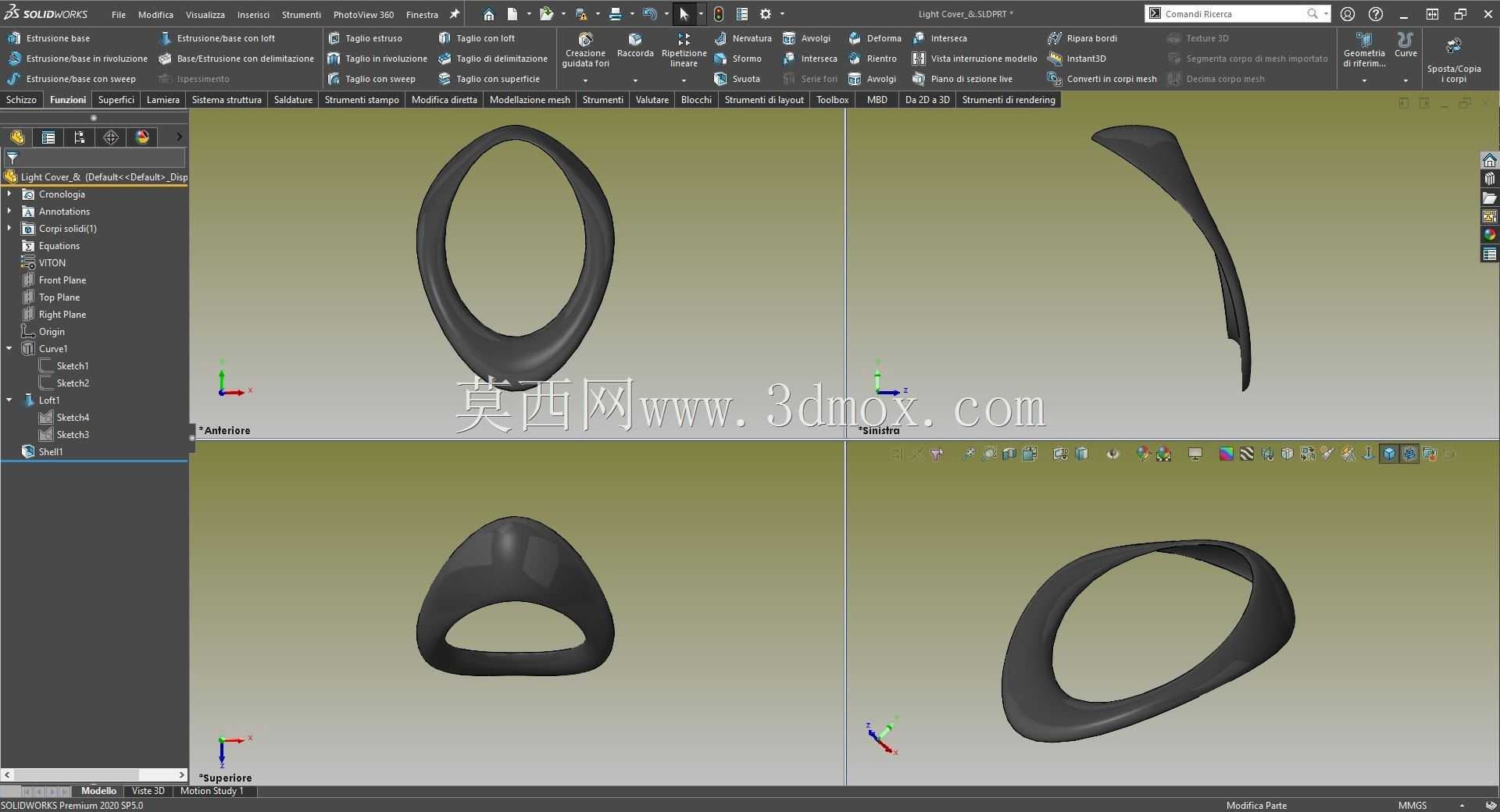
Task: Open the File Properties list icon
Action: click(742, 14)
